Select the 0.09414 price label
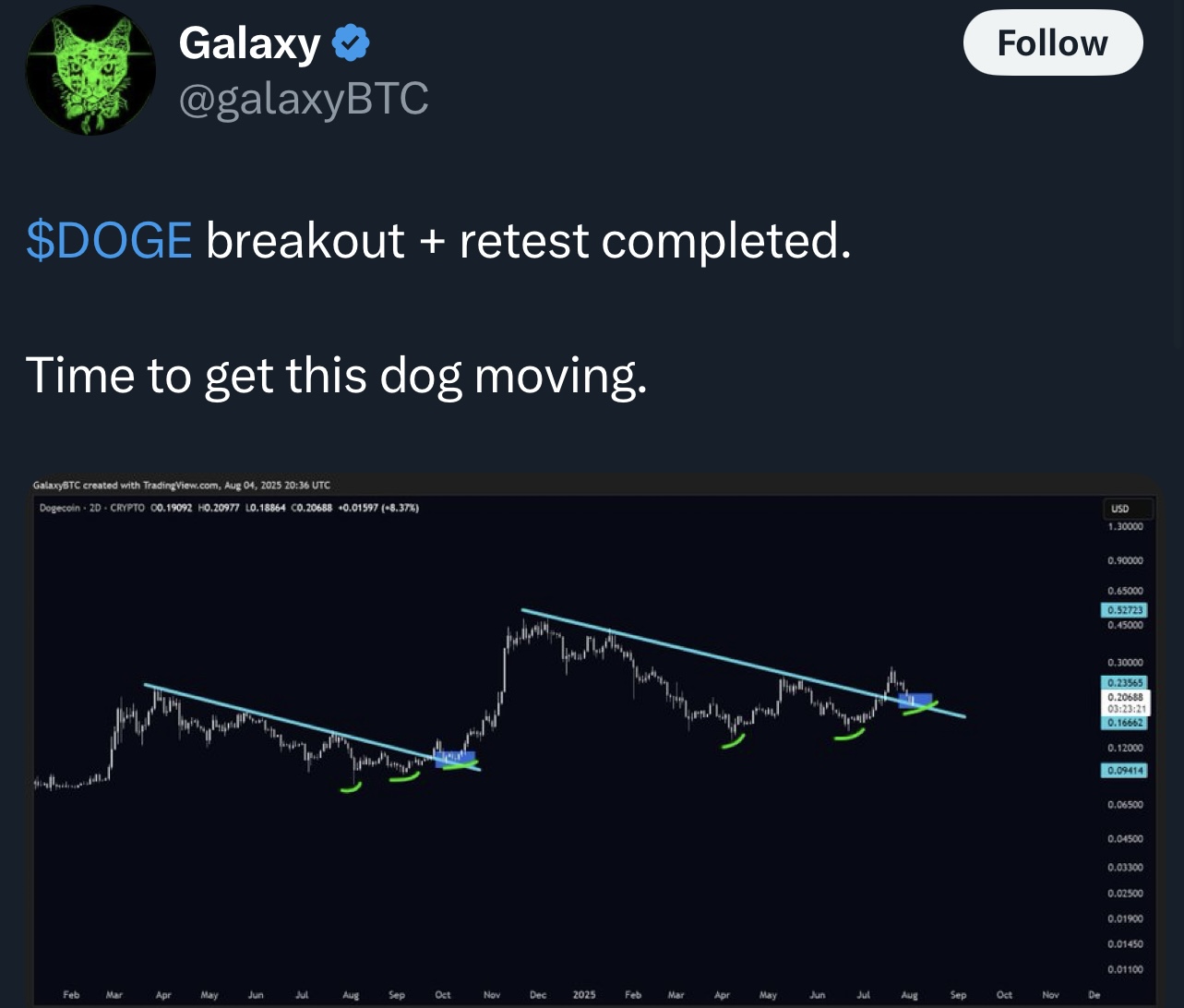The image size is (1184, 1008). (x=1123, y=770)
